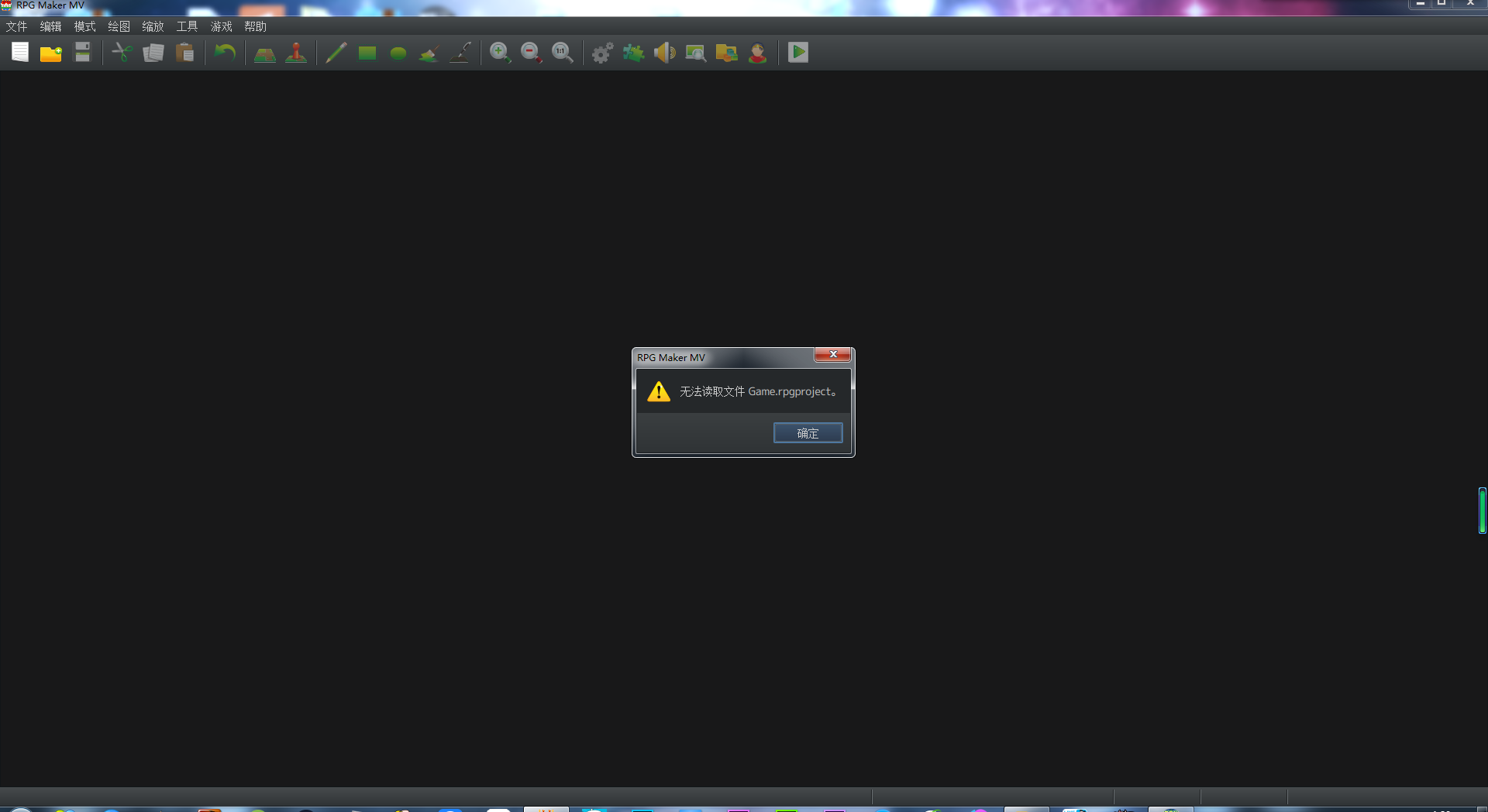Select the Shadow Pen tool
This screenshot has height=812, width=1488.
[460, 53]
